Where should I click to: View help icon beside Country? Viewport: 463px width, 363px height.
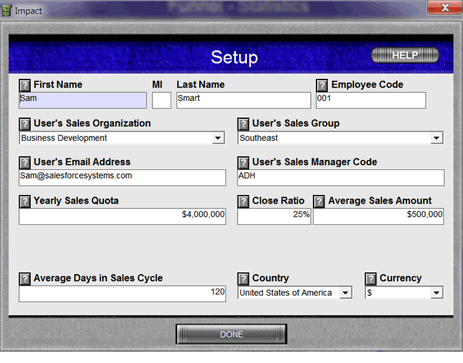(243, 279)
